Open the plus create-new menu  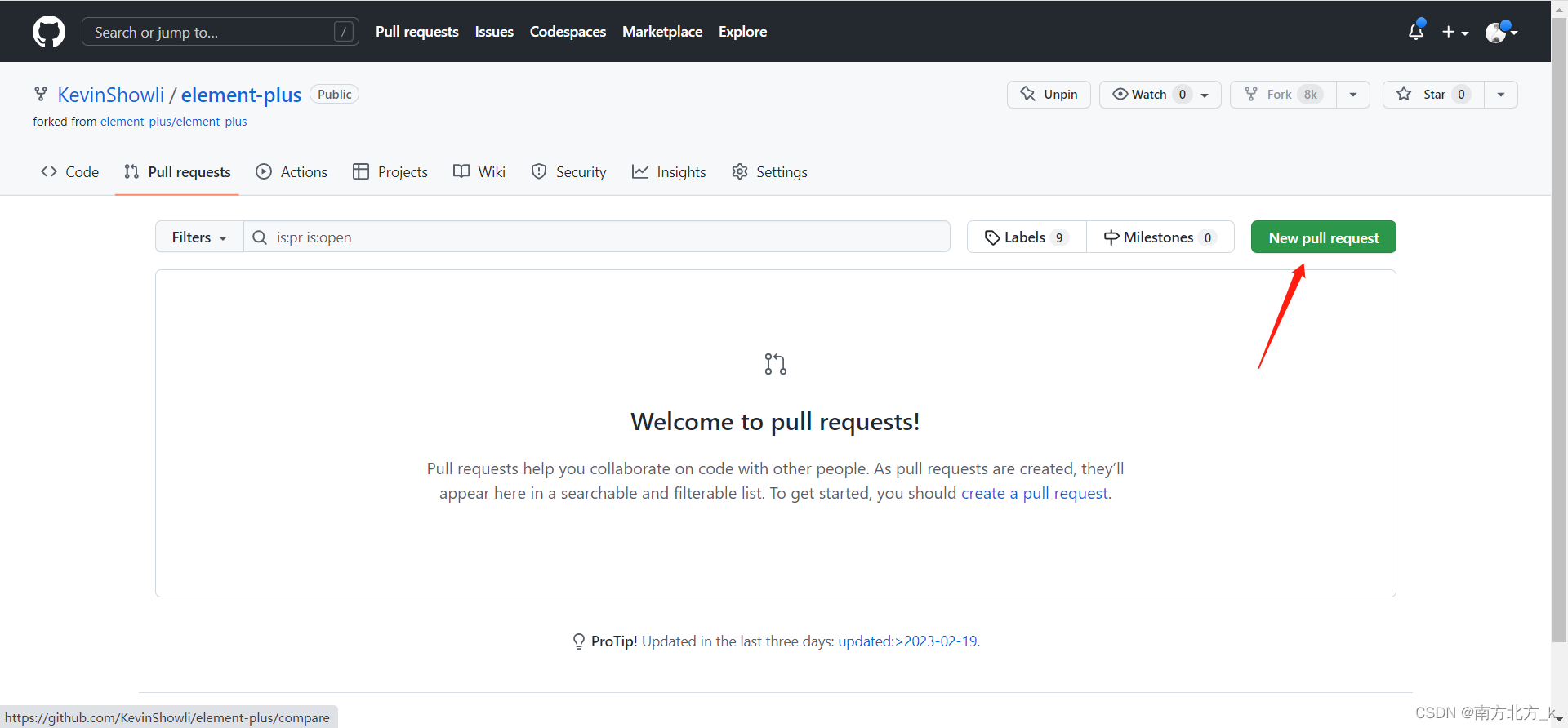pos(1455,32)
